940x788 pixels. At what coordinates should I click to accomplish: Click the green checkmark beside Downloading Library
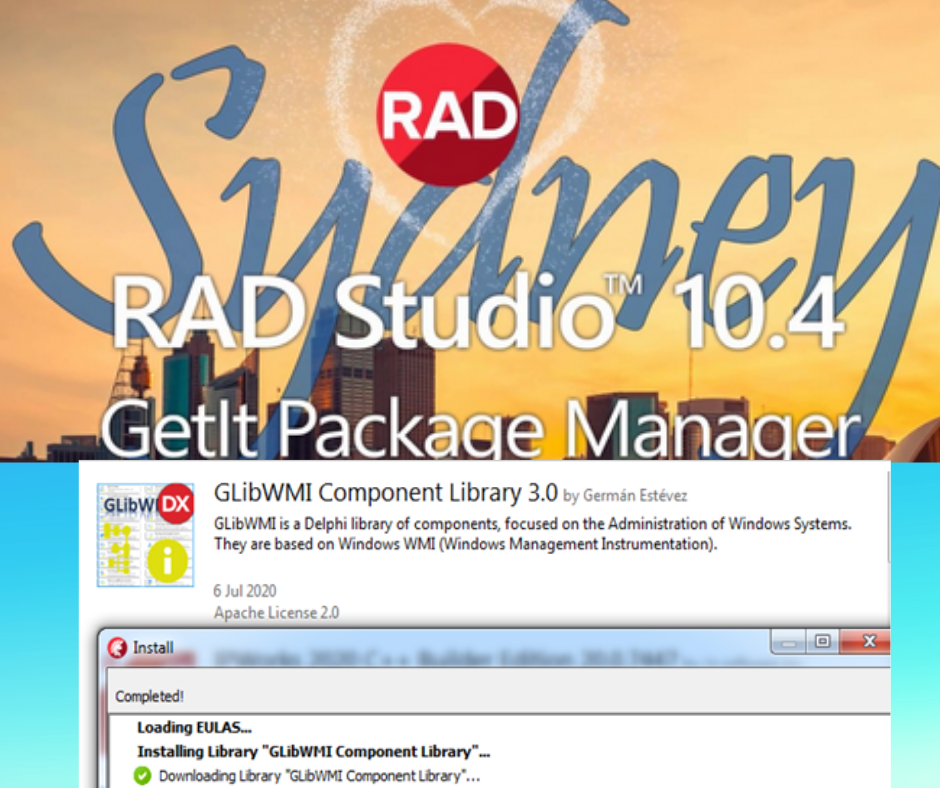[x=142, y=775]
